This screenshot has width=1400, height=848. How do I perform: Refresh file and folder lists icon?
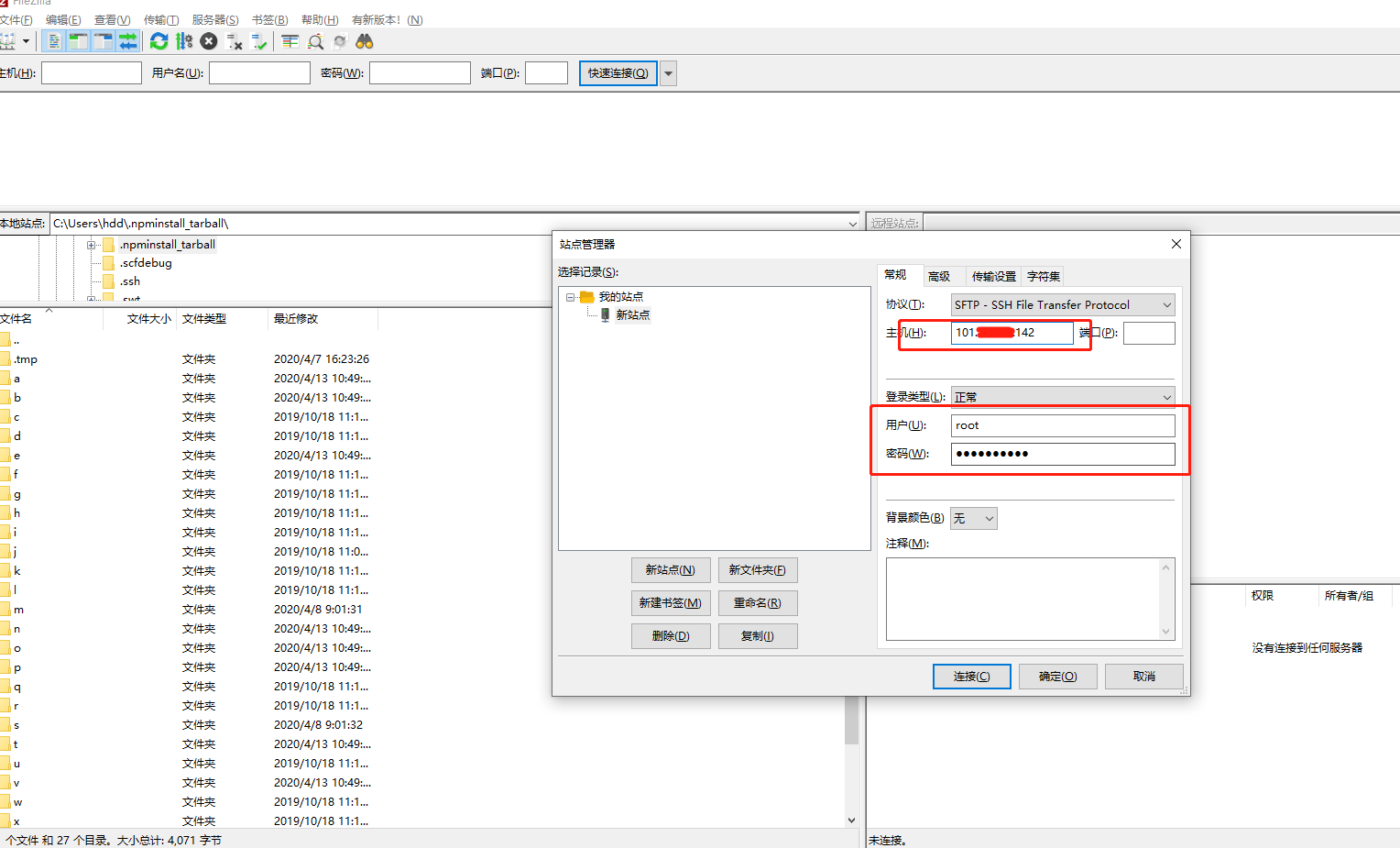159,41
